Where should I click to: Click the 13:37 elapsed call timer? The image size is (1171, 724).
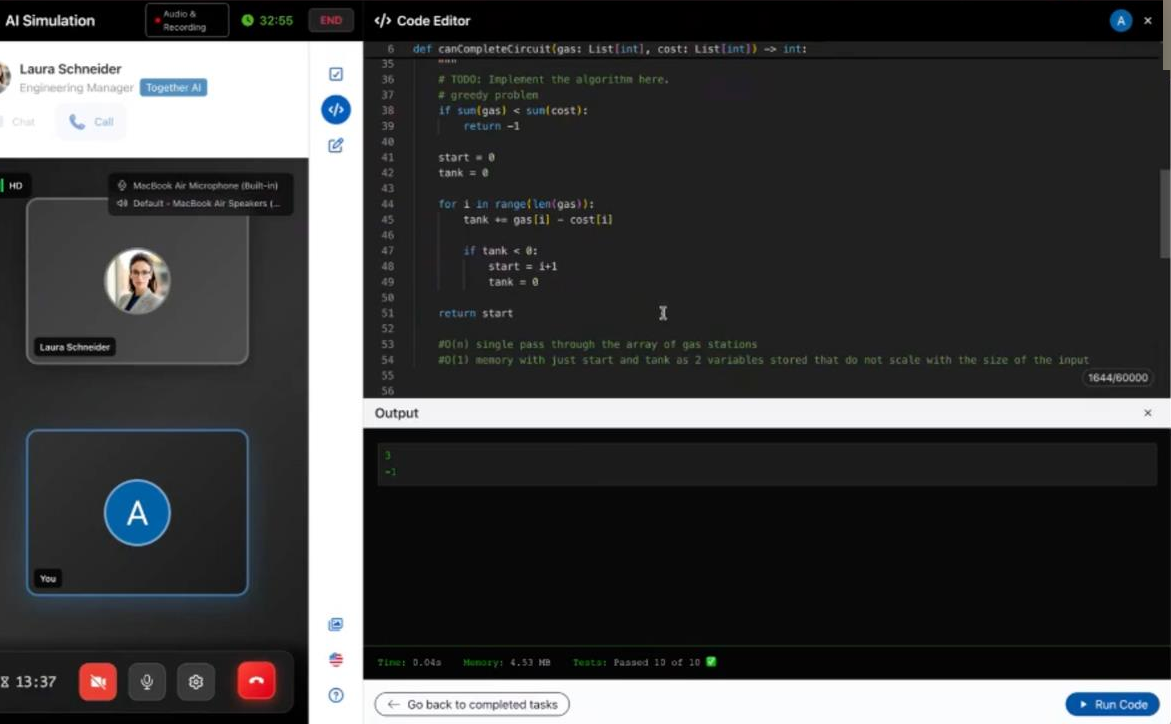35,681
